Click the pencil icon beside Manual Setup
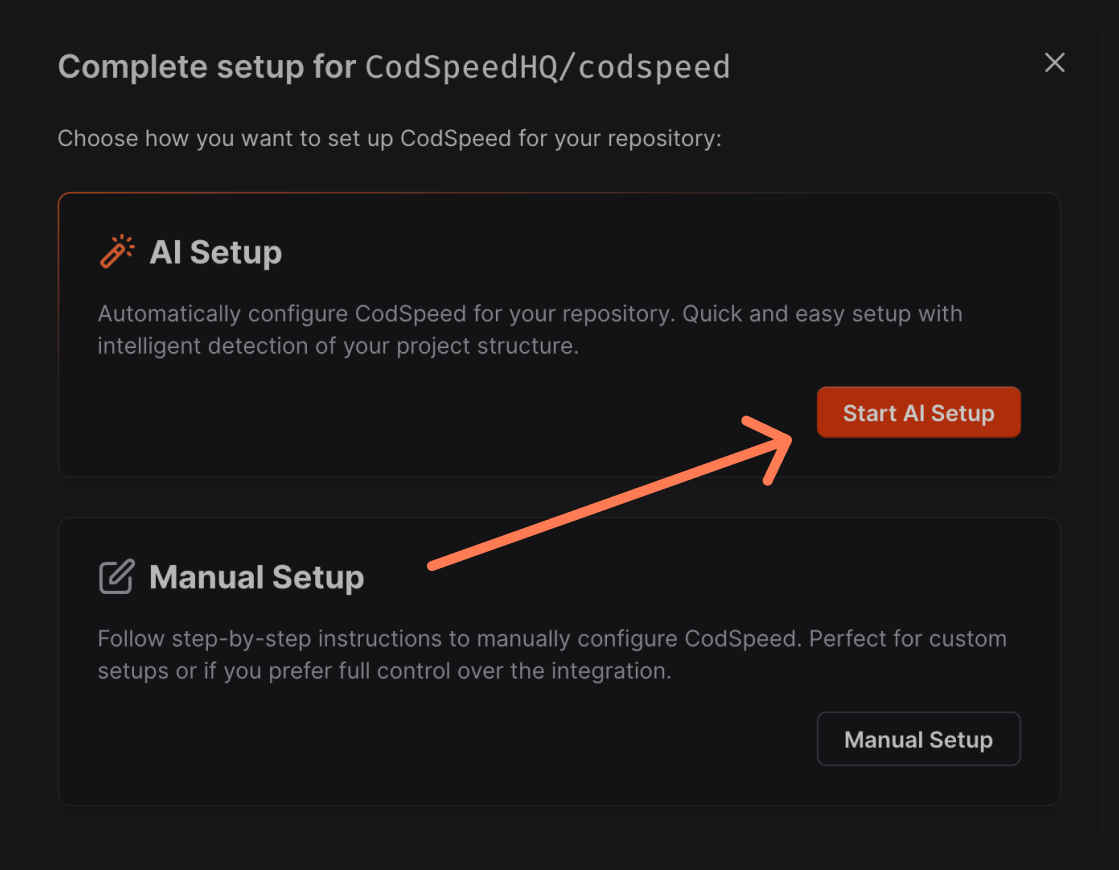 coord(117,576)
